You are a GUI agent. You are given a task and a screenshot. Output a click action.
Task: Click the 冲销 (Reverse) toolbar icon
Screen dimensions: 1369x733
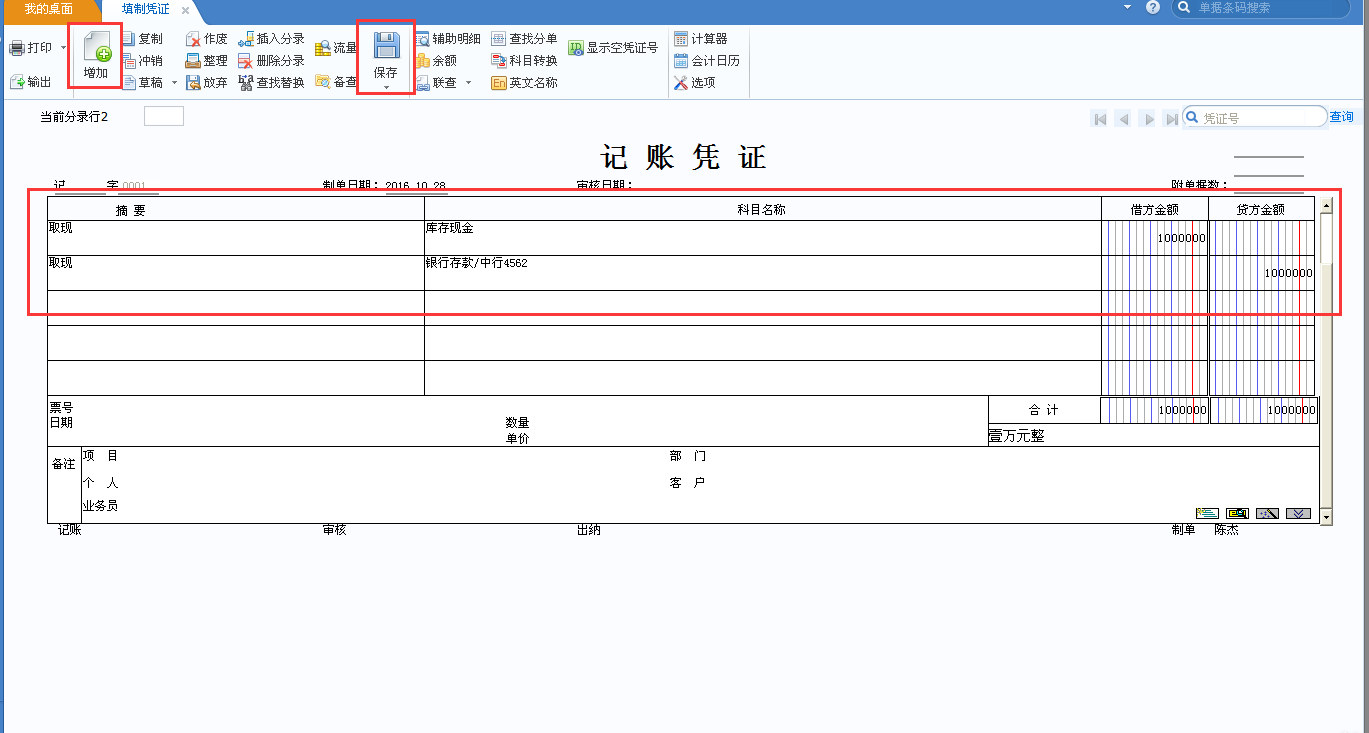coord(128,61)
